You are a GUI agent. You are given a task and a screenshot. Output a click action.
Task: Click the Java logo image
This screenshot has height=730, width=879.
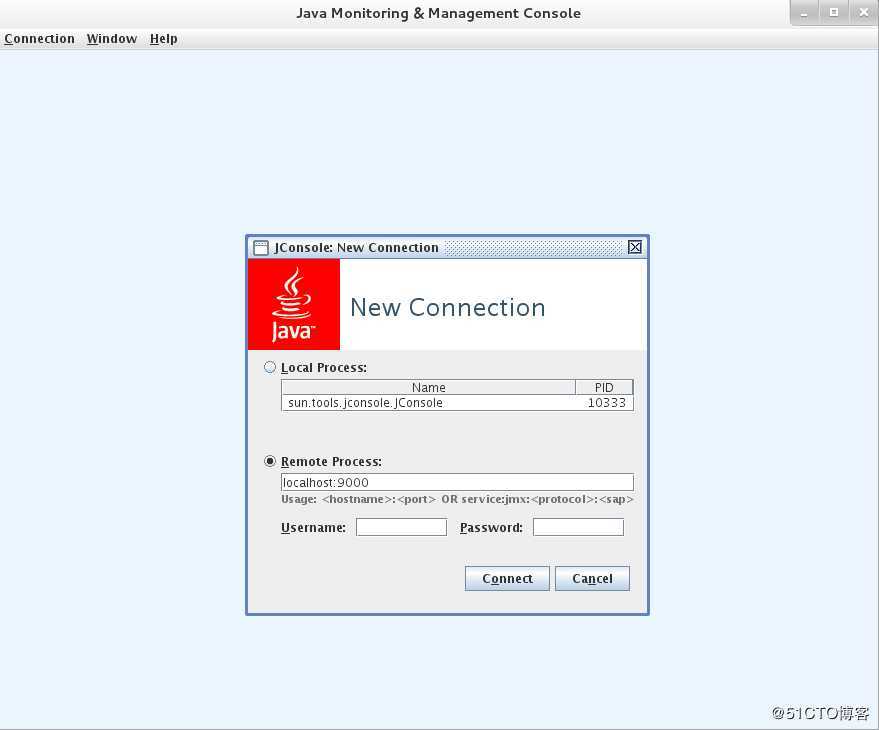click(294, 304)
